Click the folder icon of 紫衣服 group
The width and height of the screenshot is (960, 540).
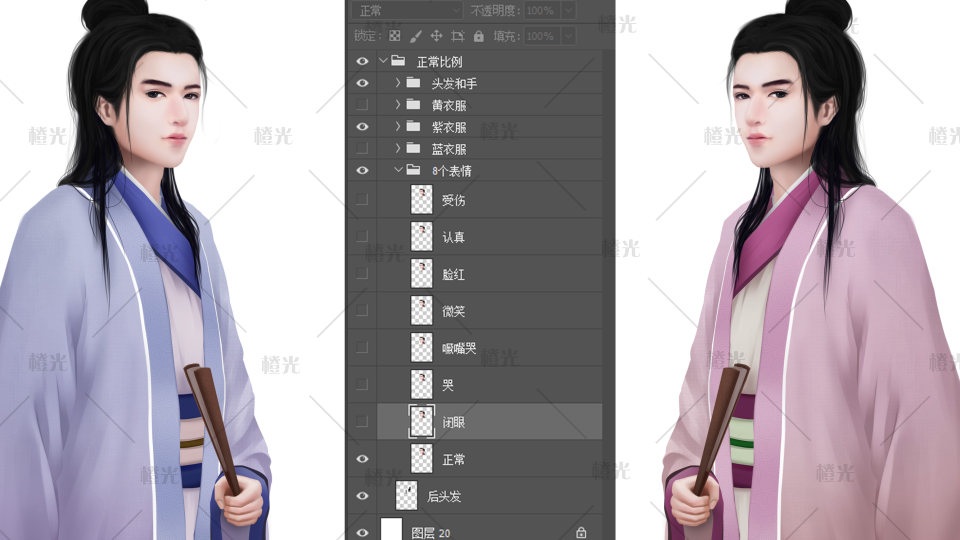(x=413, y=127)
